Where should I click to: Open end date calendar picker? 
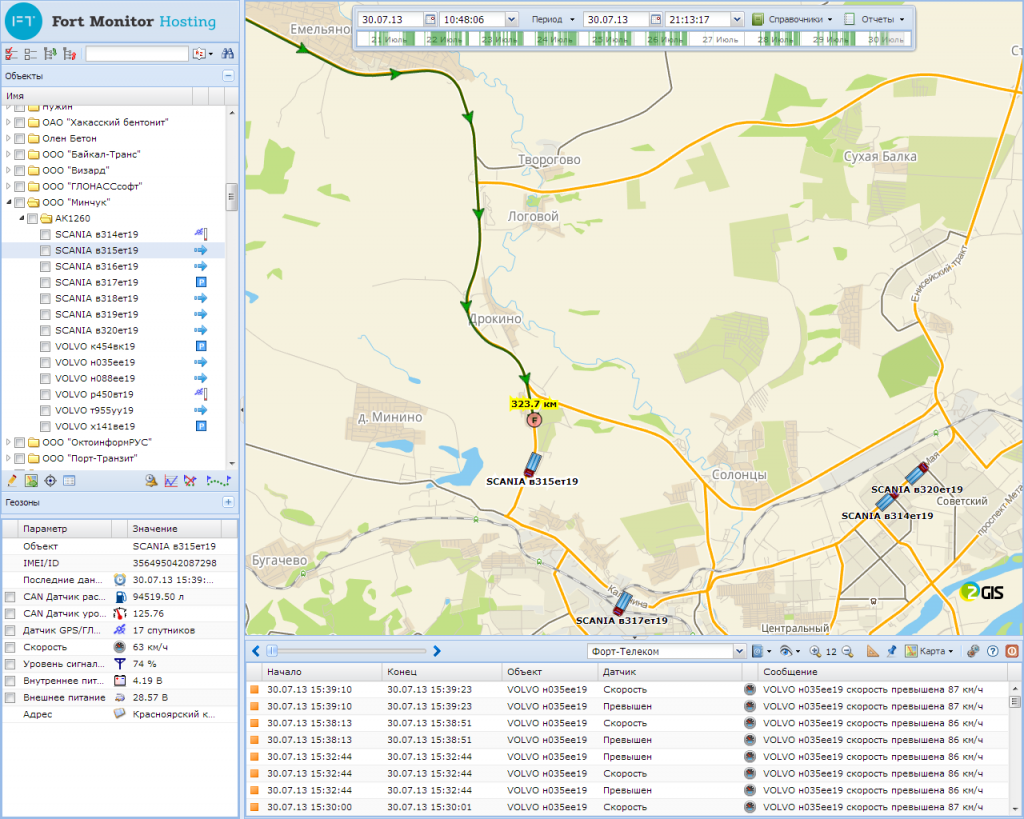tap(656, 20)
